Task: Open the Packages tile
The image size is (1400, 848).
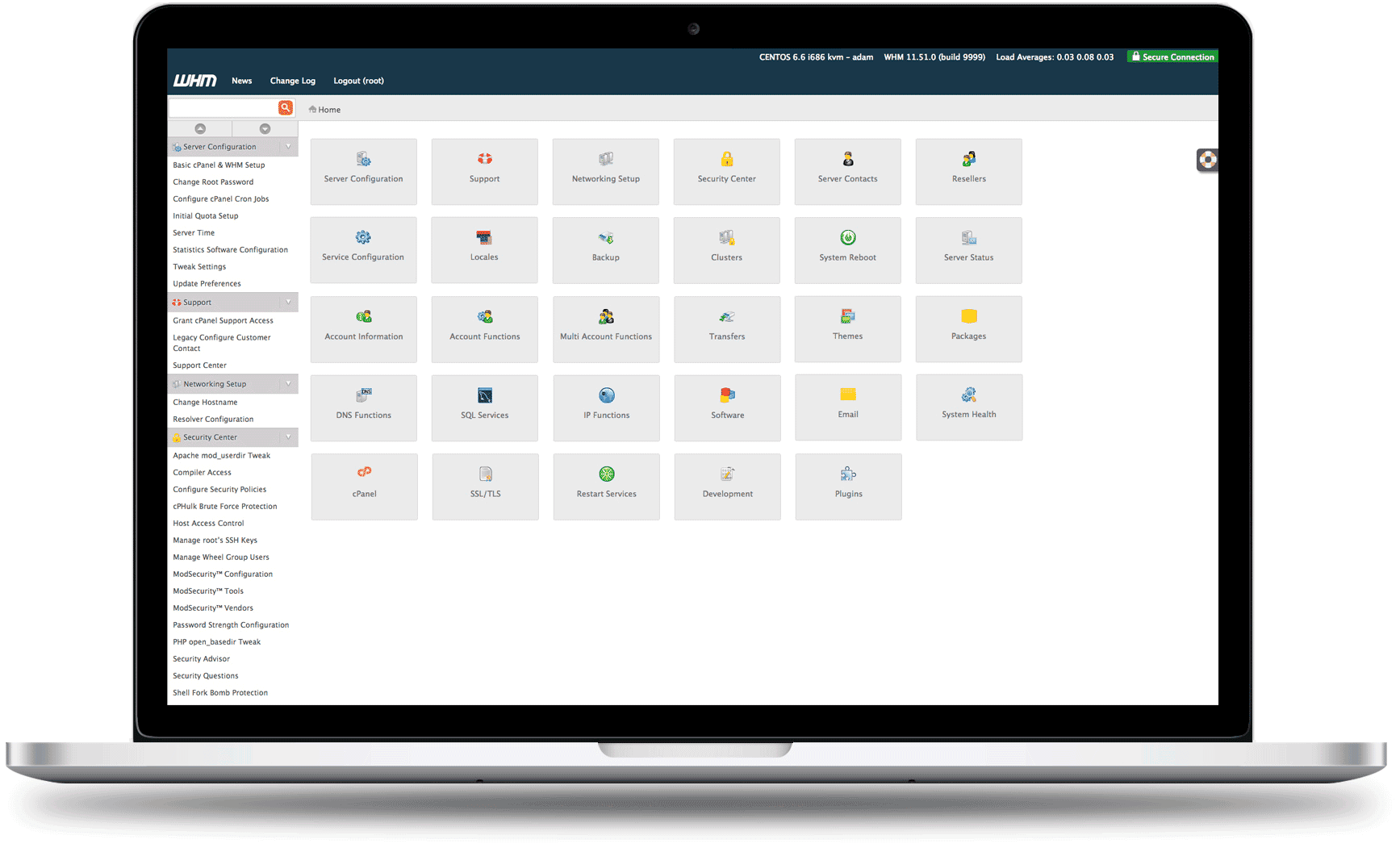Action: [x=968, y=329]
